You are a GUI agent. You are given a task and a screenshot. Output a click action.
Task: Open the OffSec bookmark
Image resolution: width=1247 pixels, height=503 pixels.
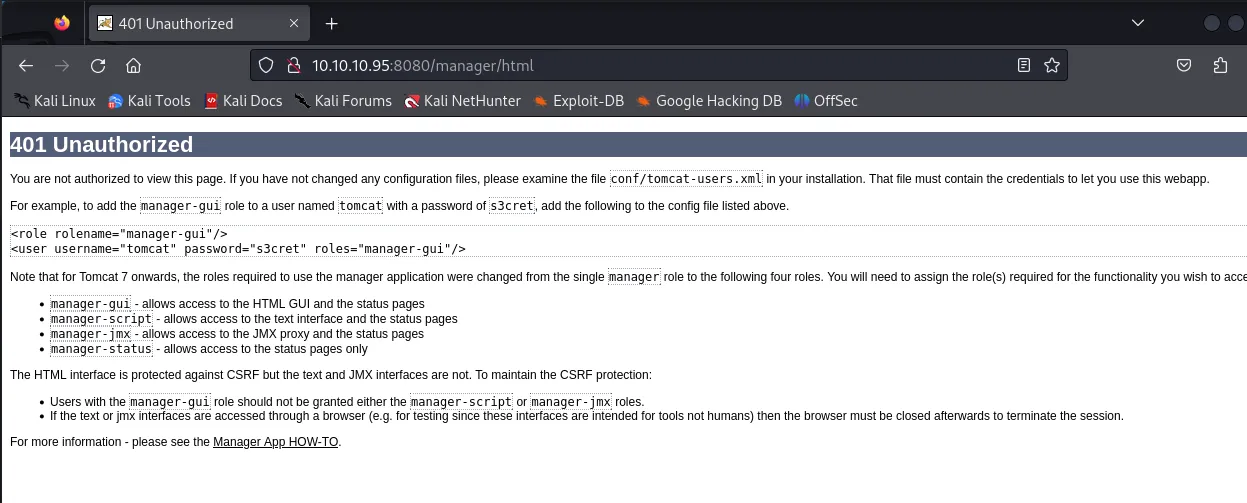click(x=826, y=100)
